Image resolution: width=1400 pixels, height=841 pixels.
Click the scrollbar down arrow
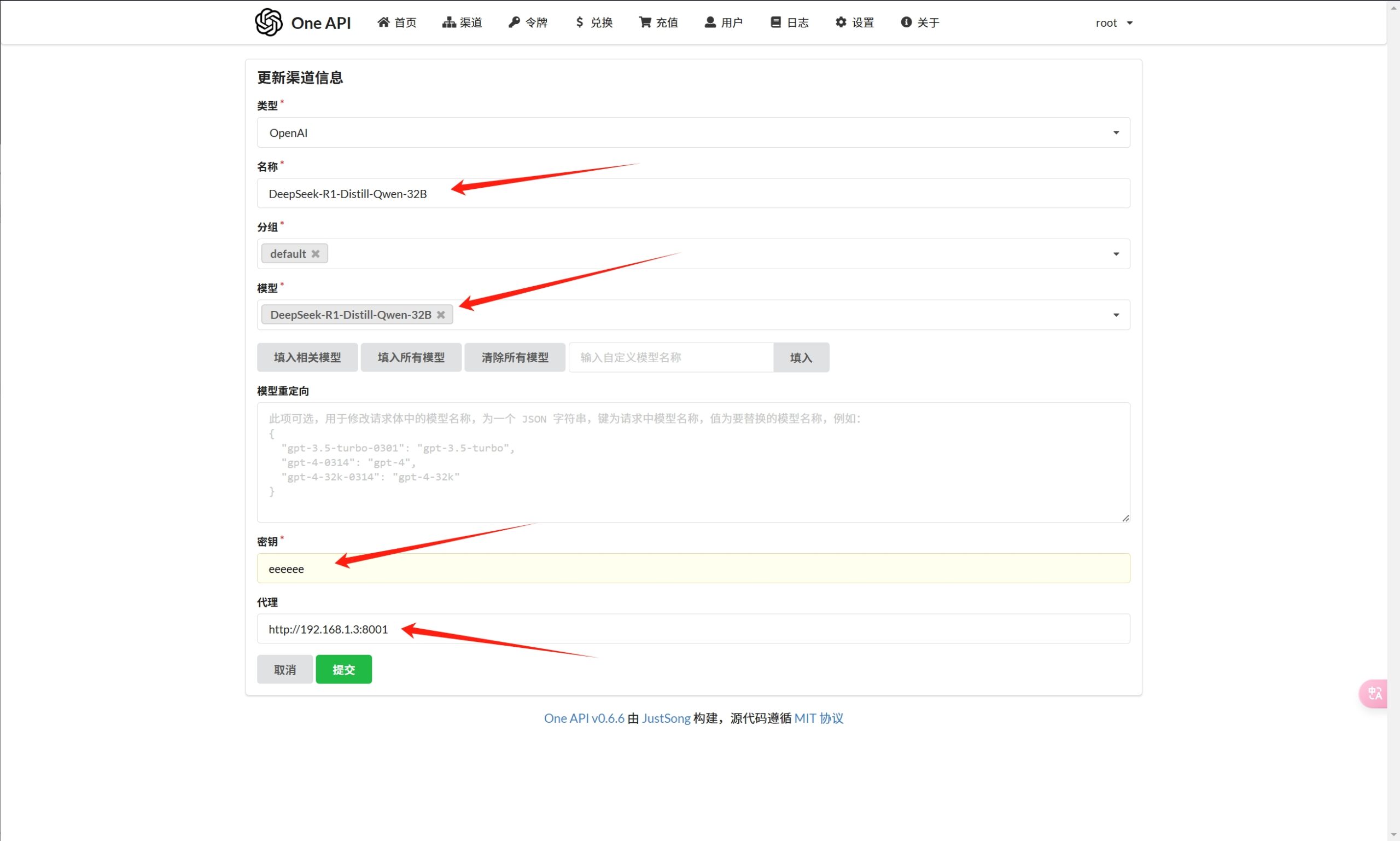pos(1393,835)
